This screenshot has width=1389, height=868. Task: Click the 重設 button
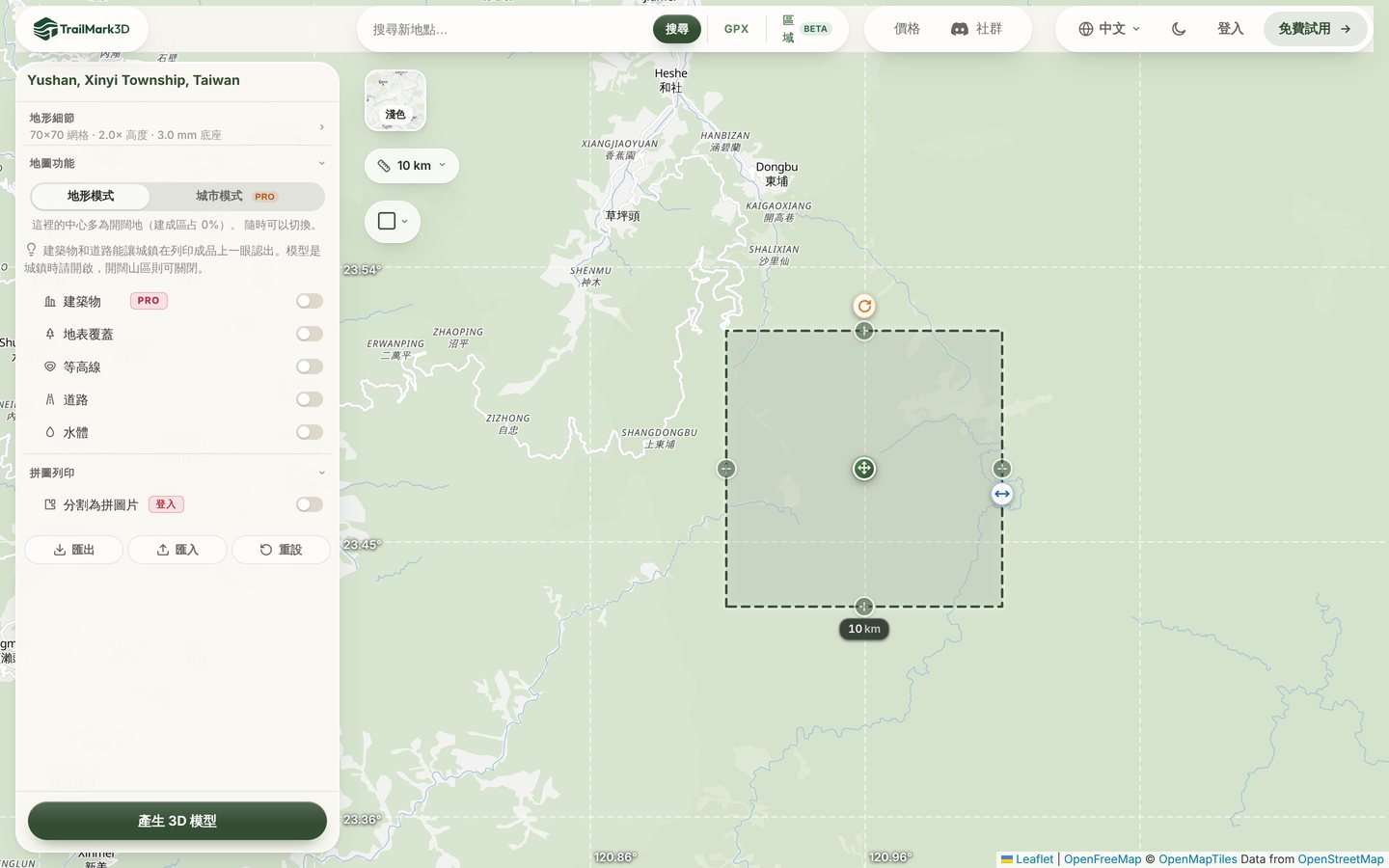pos(281,550)
